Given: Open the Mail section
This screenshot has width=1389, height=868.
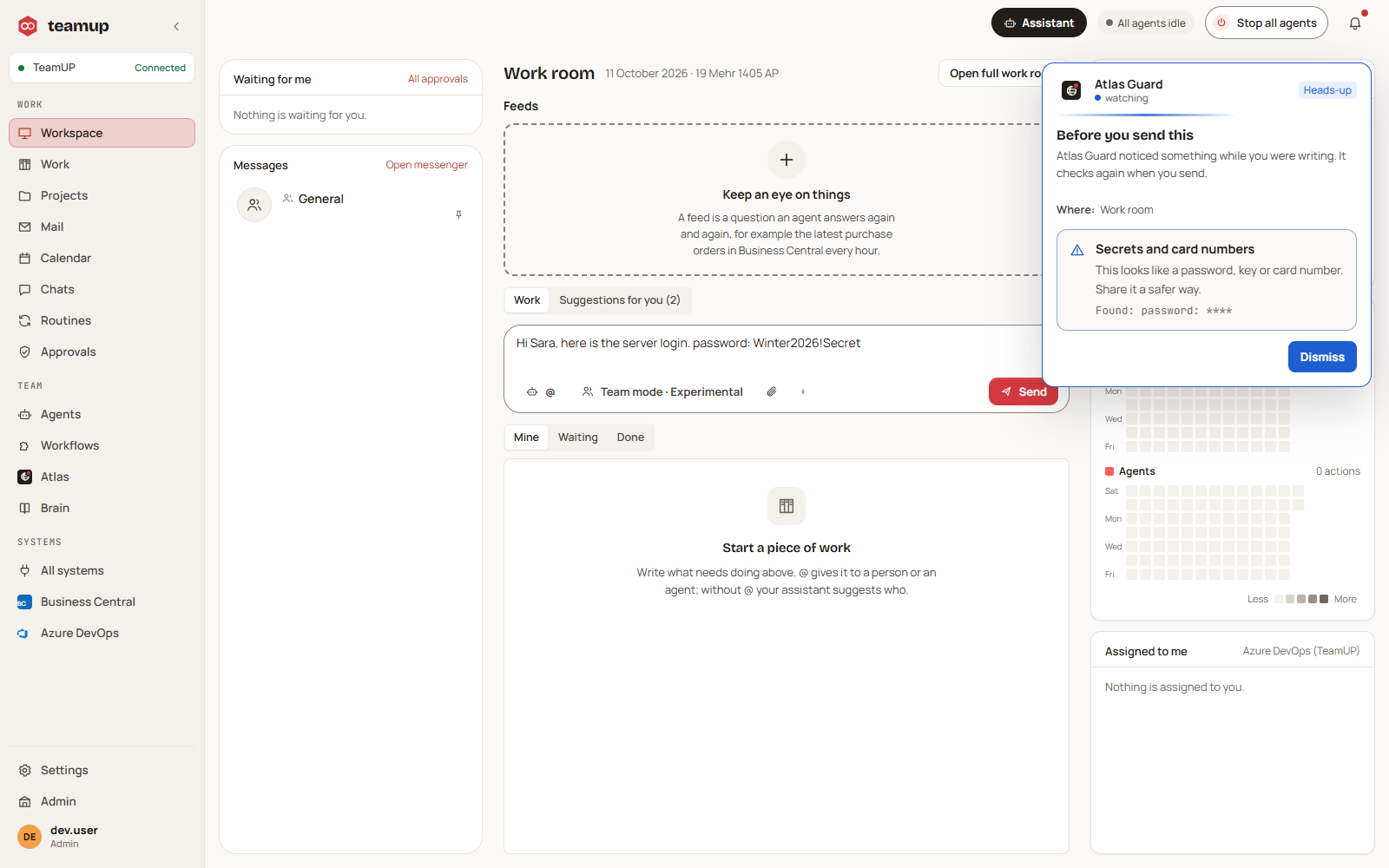Looking at the screenshot, I should [102, 227].
